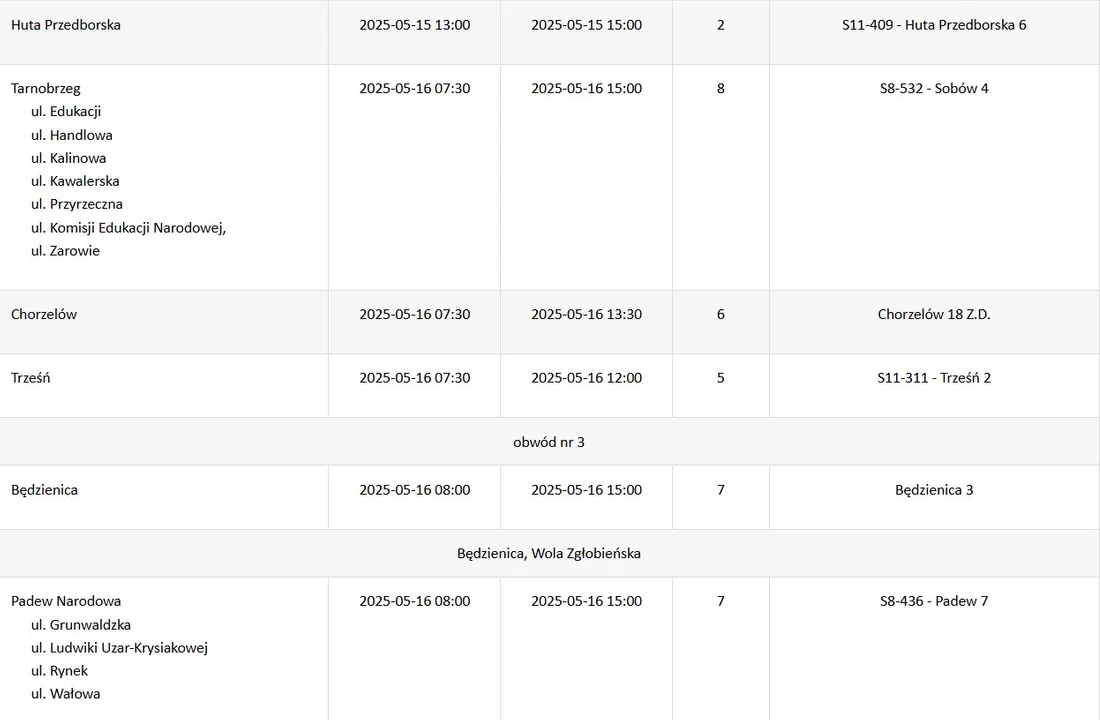The width and height of the screenshot is (1100, 720).
Task: Select station S11-311 - Trześń 2
Action: (934, 378)
